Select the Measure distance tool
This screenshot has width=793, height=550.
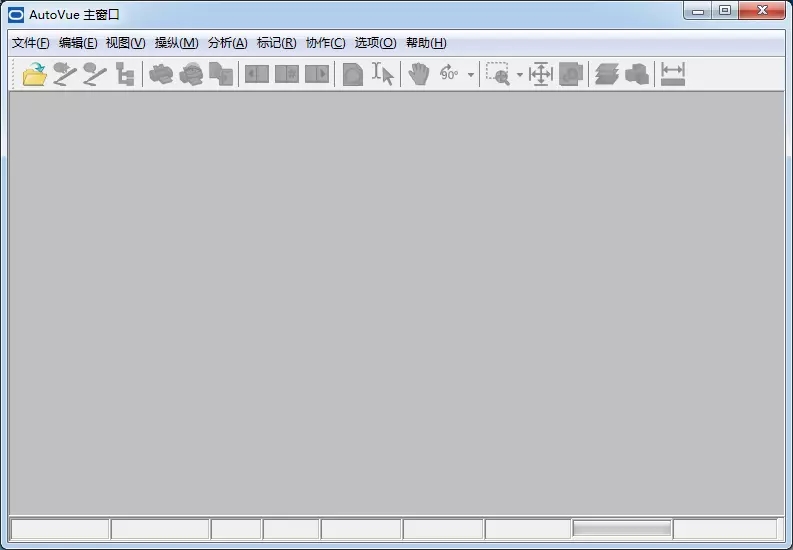(673, 74)
